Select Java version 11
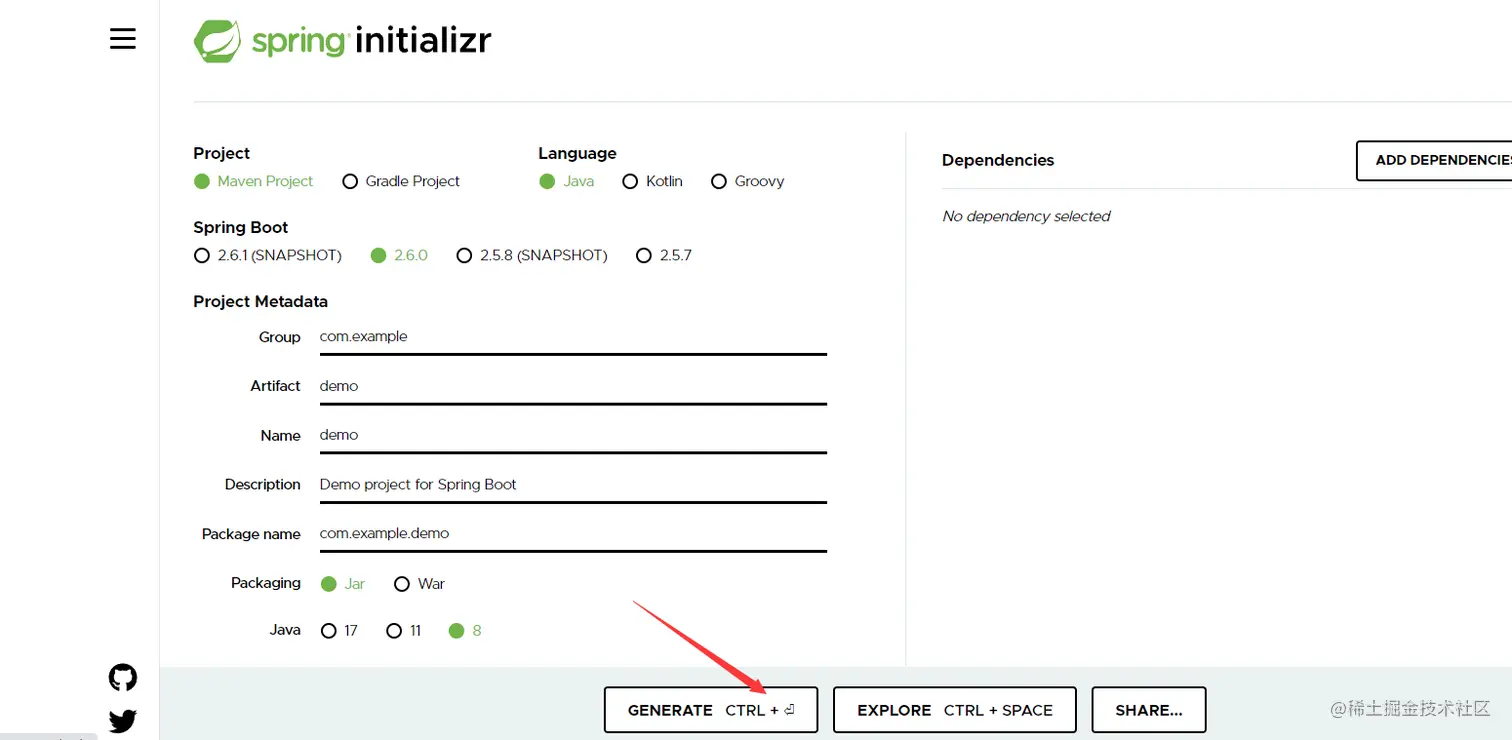 (404, 630)
